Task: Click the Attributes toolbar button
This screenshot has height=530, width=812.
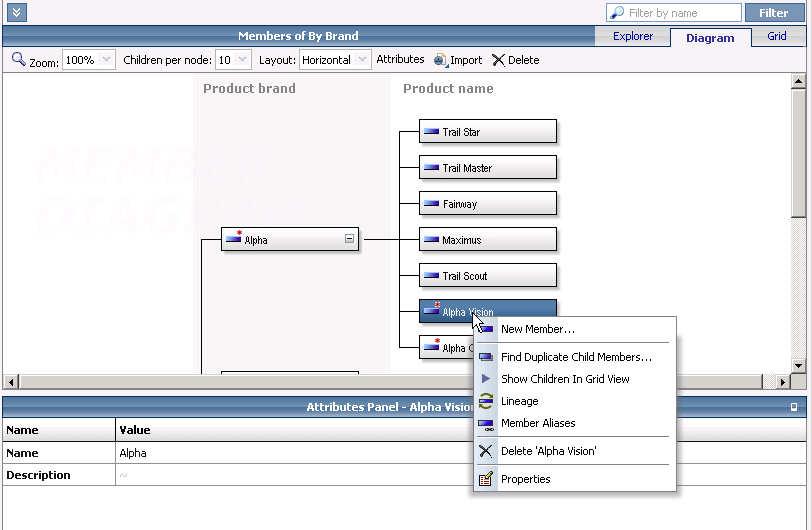Action: click(400, 59)
